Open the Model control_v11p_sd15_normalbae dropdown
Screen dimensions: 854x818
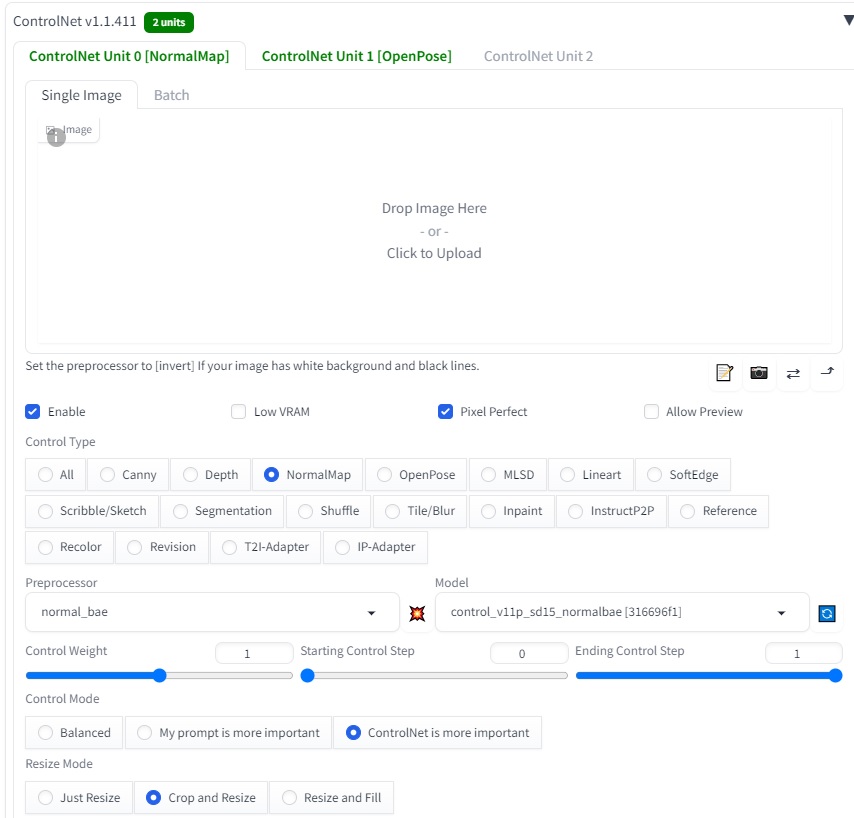tap(622, 612)
